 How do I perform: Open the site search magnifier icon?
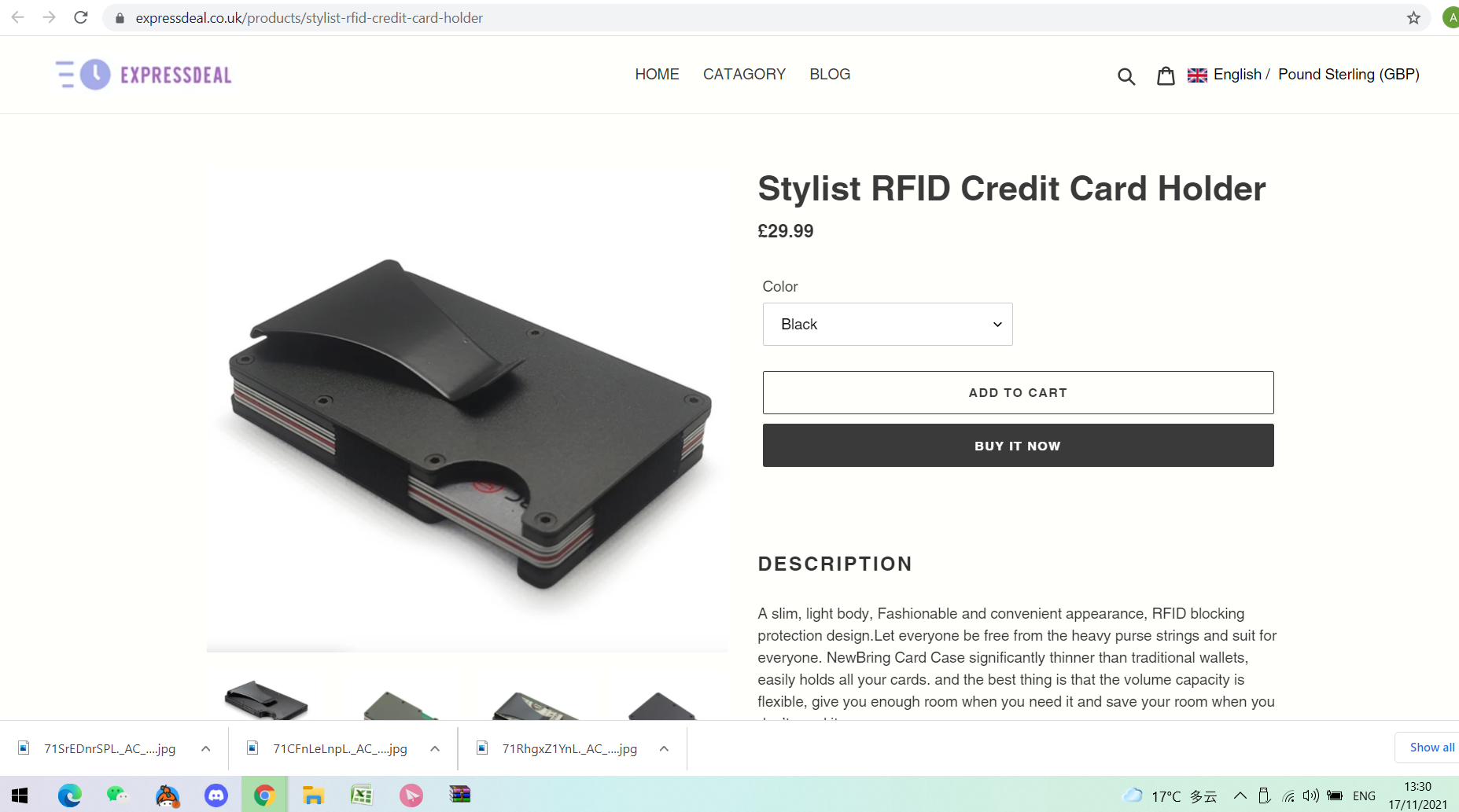pos(1126,76)
